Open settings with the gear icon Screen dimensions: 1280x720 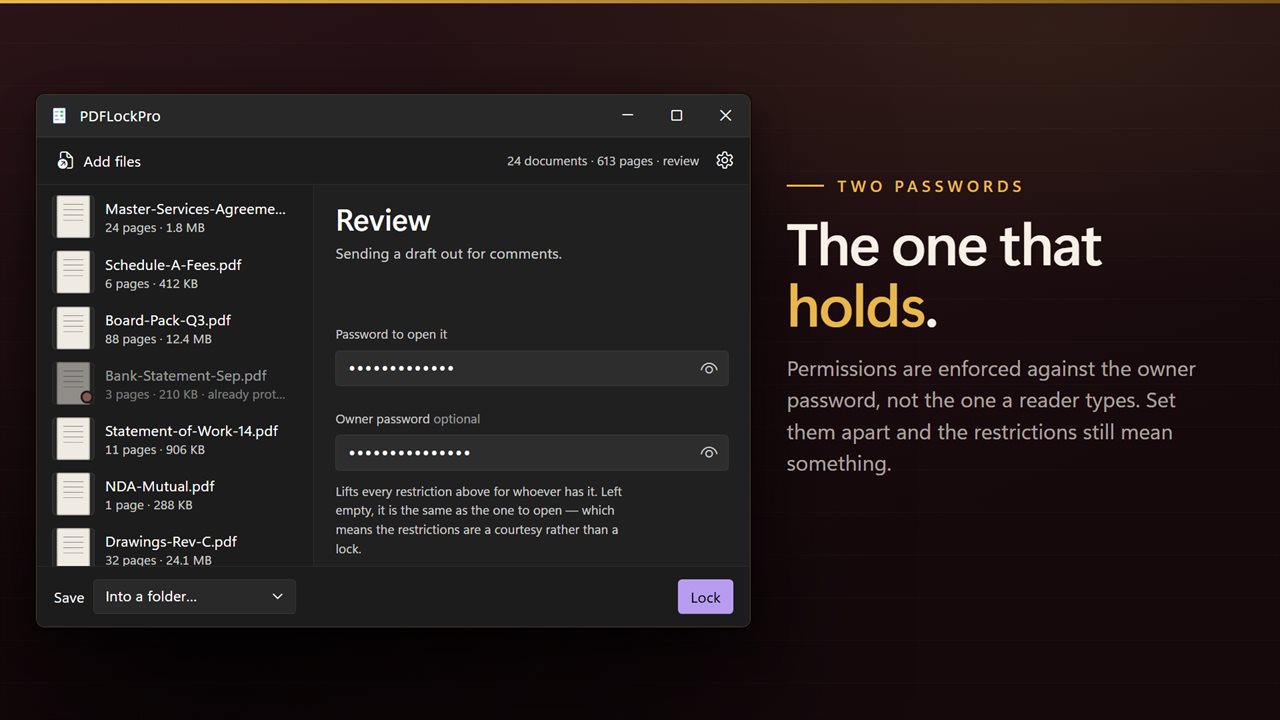coord(725,160)
